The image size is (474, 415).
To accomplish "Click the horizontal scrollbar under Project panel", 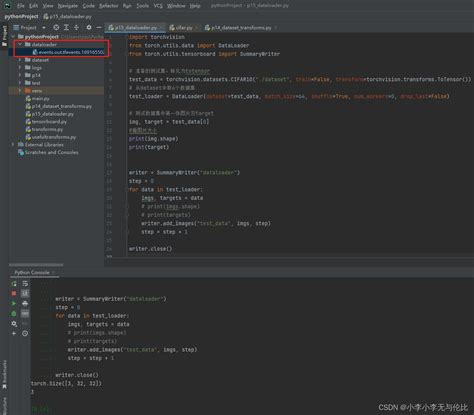I will [x=36, y=265].
